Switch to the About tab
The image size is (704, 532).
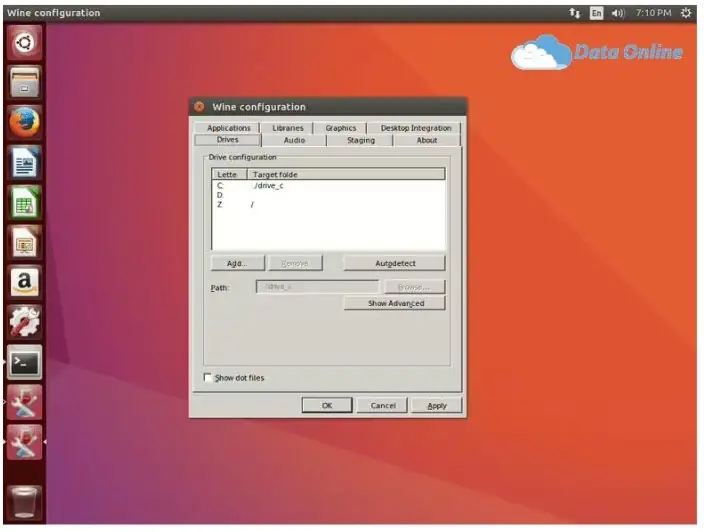427,140
